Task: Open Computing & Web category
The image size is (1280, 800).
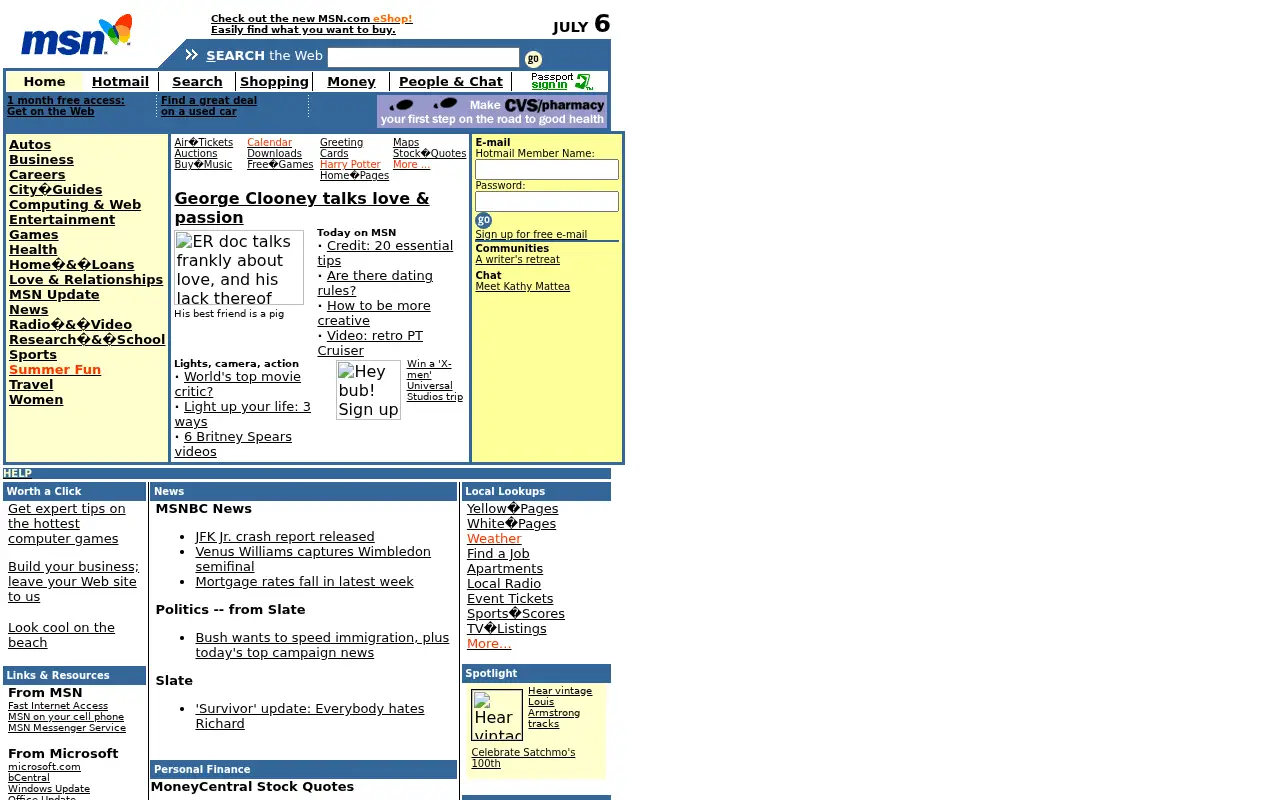Action: [x=75, y=205]
